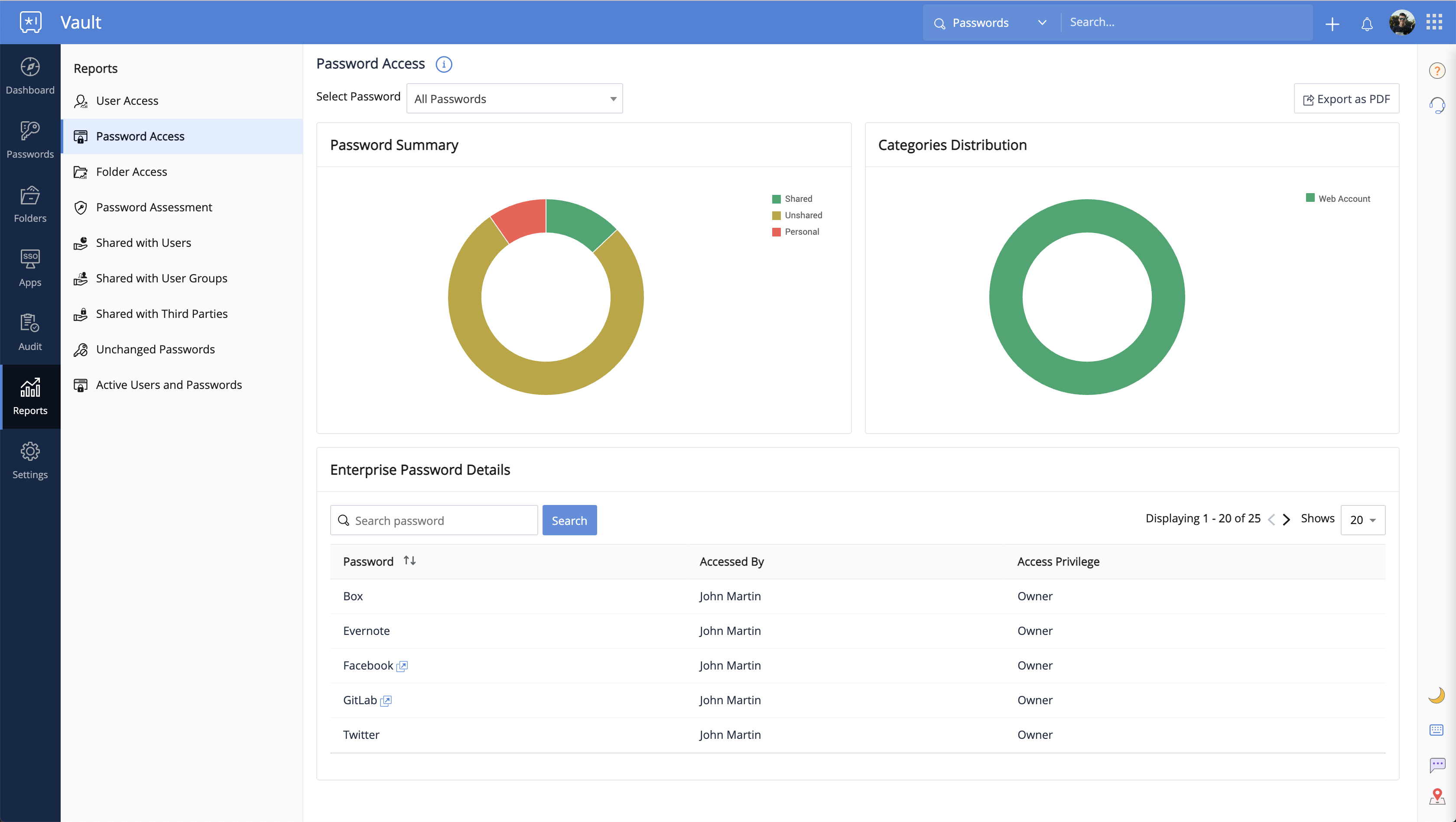Toggle Personal series in legend

click(795, 232)
